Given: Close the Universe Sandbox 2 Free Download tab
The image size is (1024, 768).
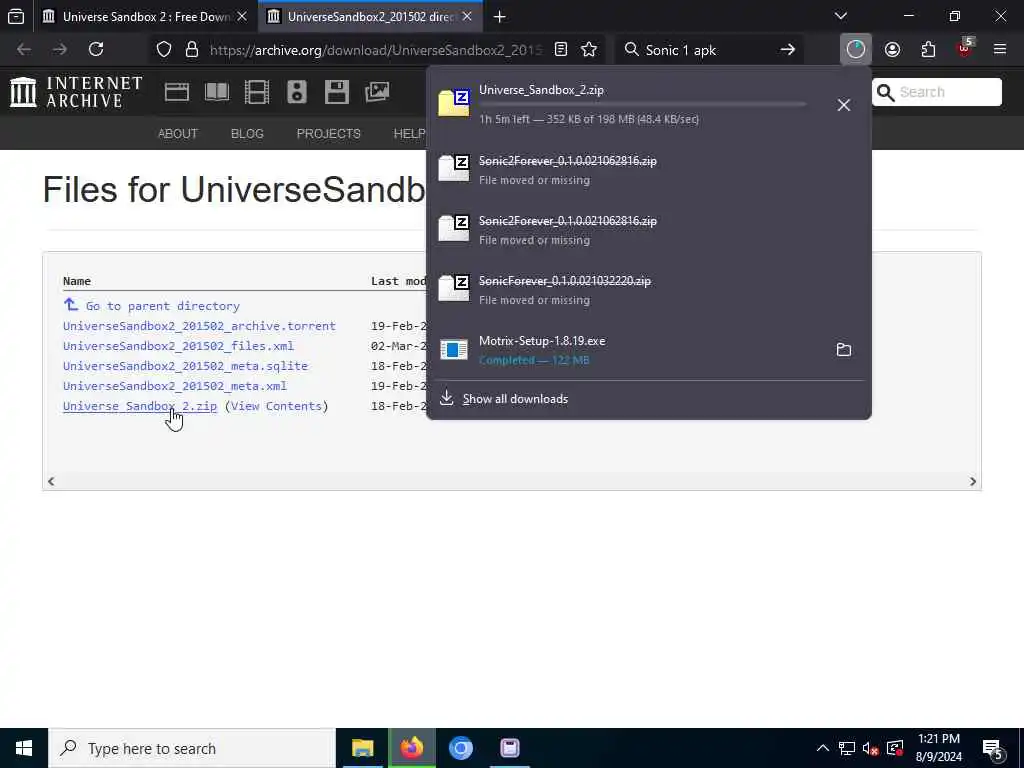Looking at the screenshot, I should 242,17.
